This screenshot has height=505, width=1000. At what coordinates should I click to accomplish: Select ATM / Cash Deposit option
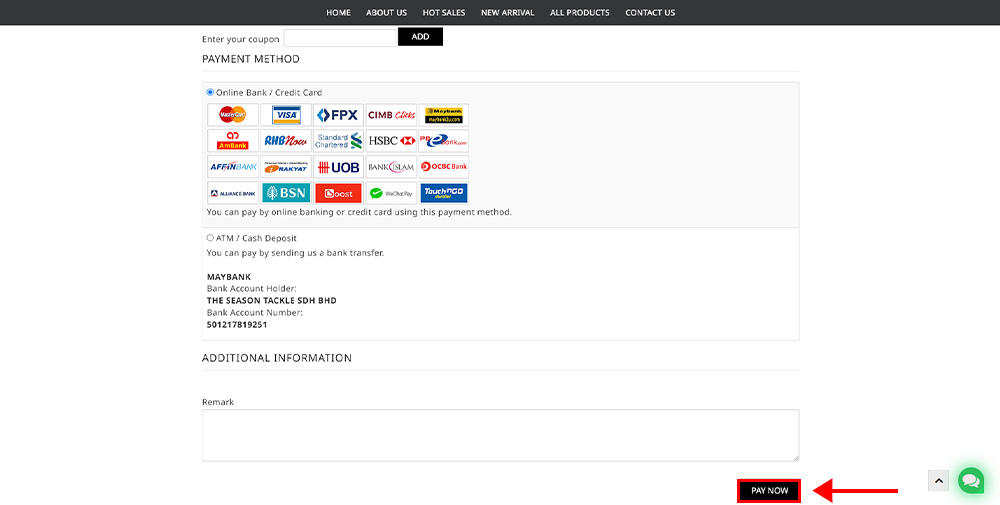click(210, 238)
